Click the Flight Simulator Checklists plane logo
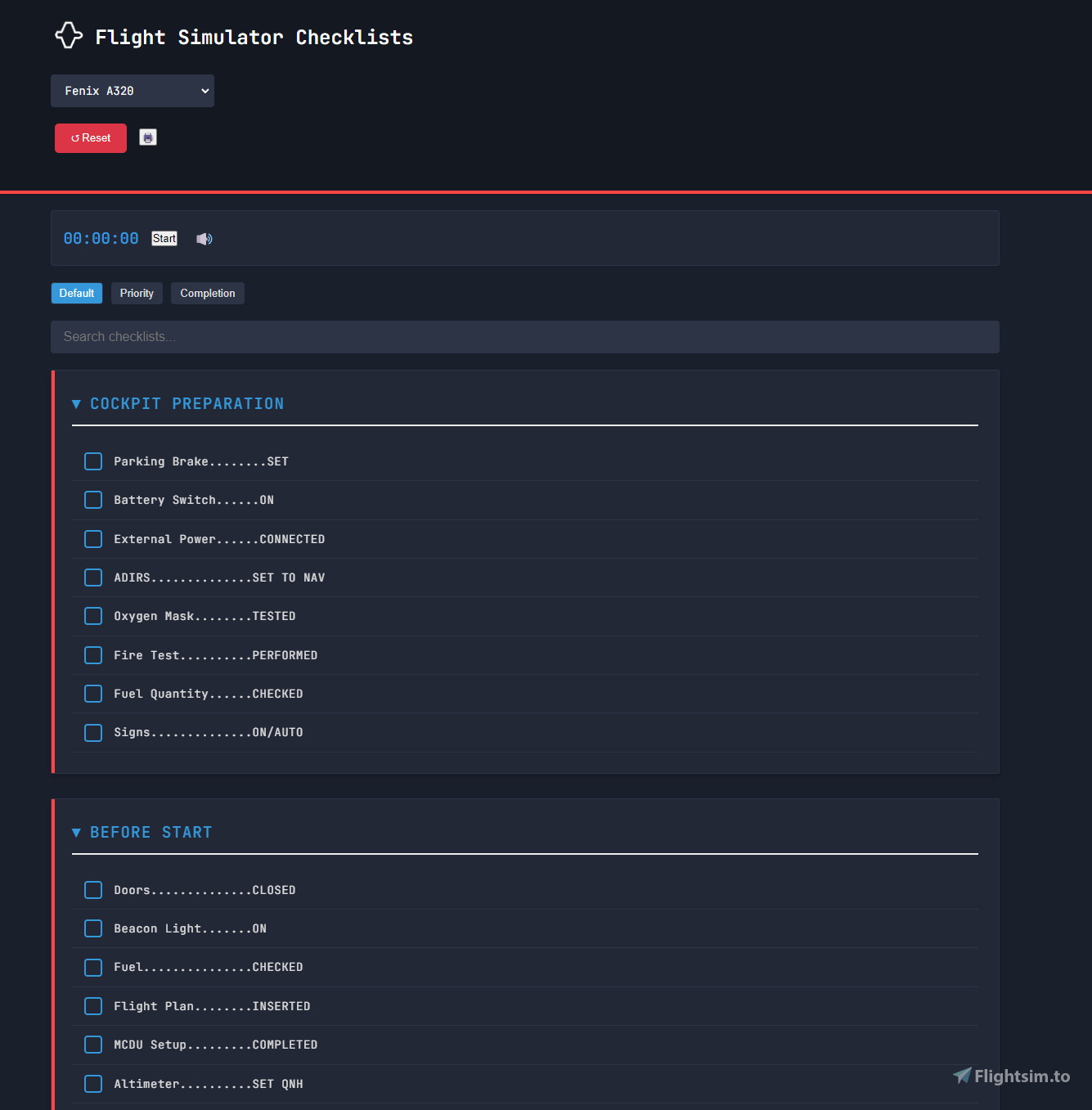The width and height of the screenshot is (1092, 1110). pos(69,34)
